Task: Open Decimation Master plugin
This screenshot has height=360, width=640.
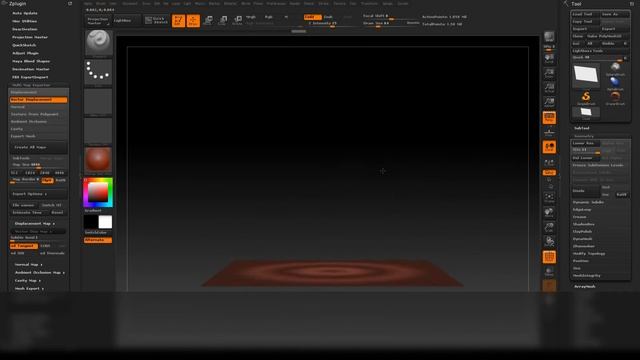Action: point(31,69)
